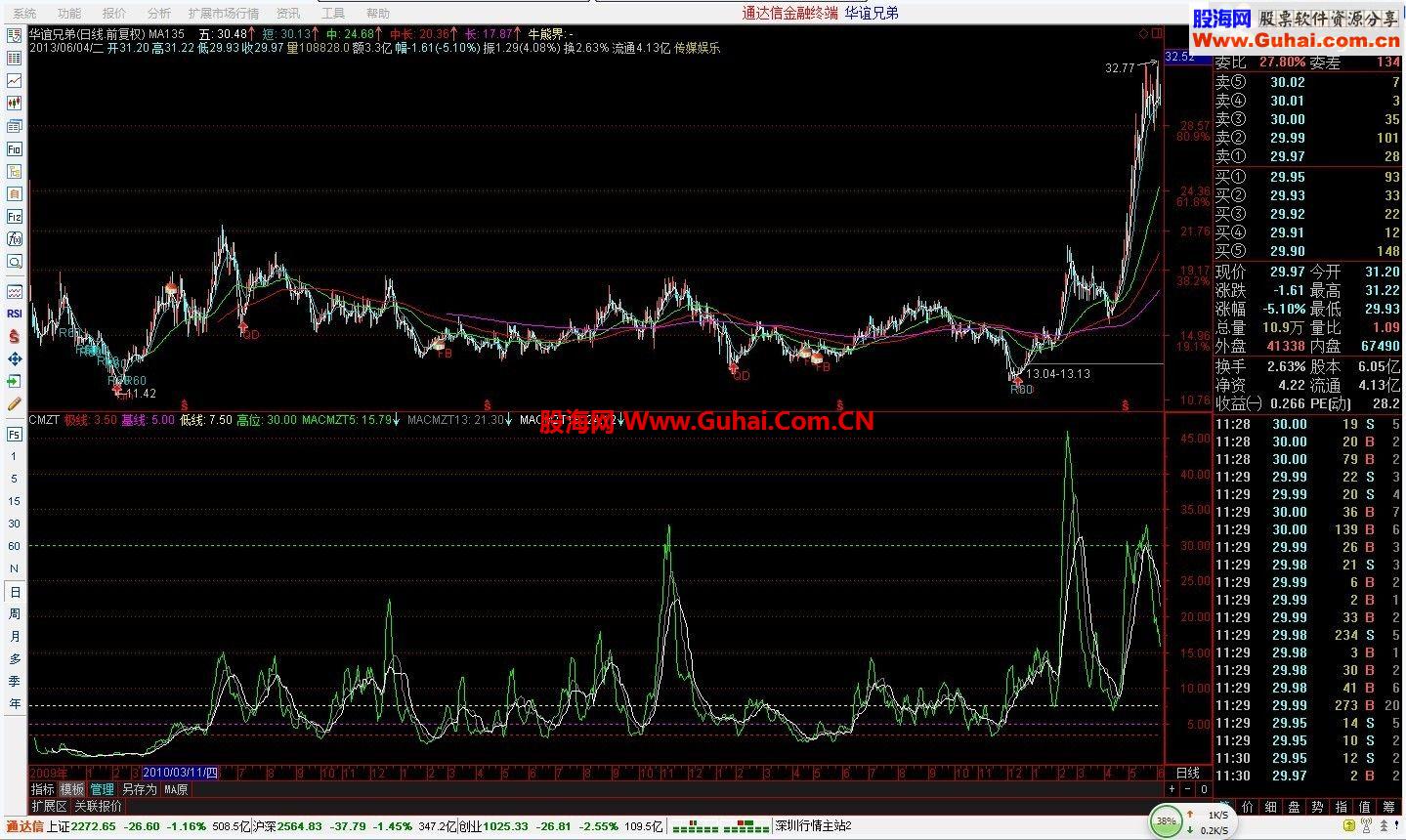Image resolution: width=1406 pixels, height=840 pixels.
Task: Switch to the 15-minute period
Action: click(x=15, y=501)
